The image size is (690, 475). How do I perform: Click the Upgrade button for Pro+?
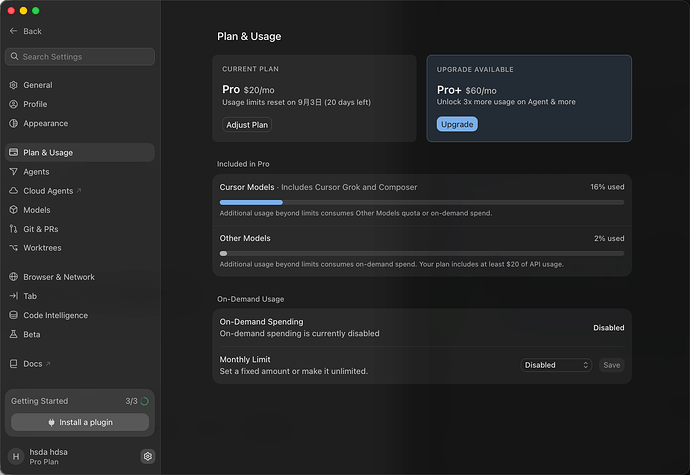pos(457,124)
